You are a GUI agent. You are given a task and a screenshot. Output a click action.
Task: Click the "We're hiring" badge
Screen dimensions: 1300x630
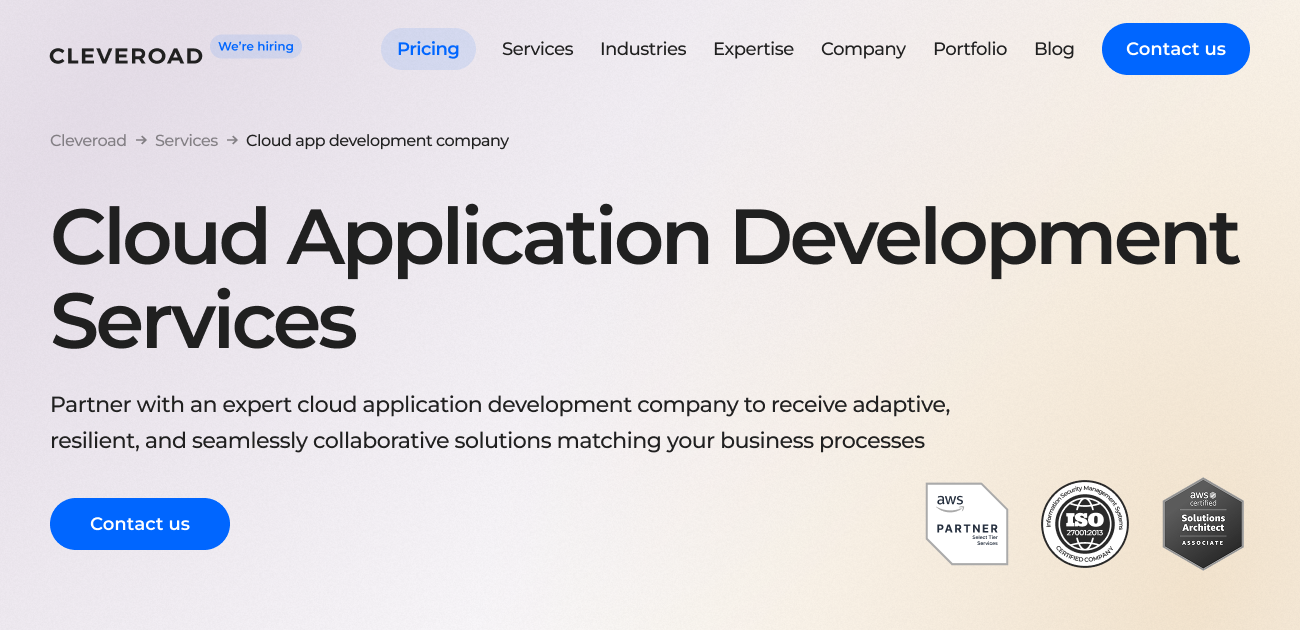click(255, 46)
